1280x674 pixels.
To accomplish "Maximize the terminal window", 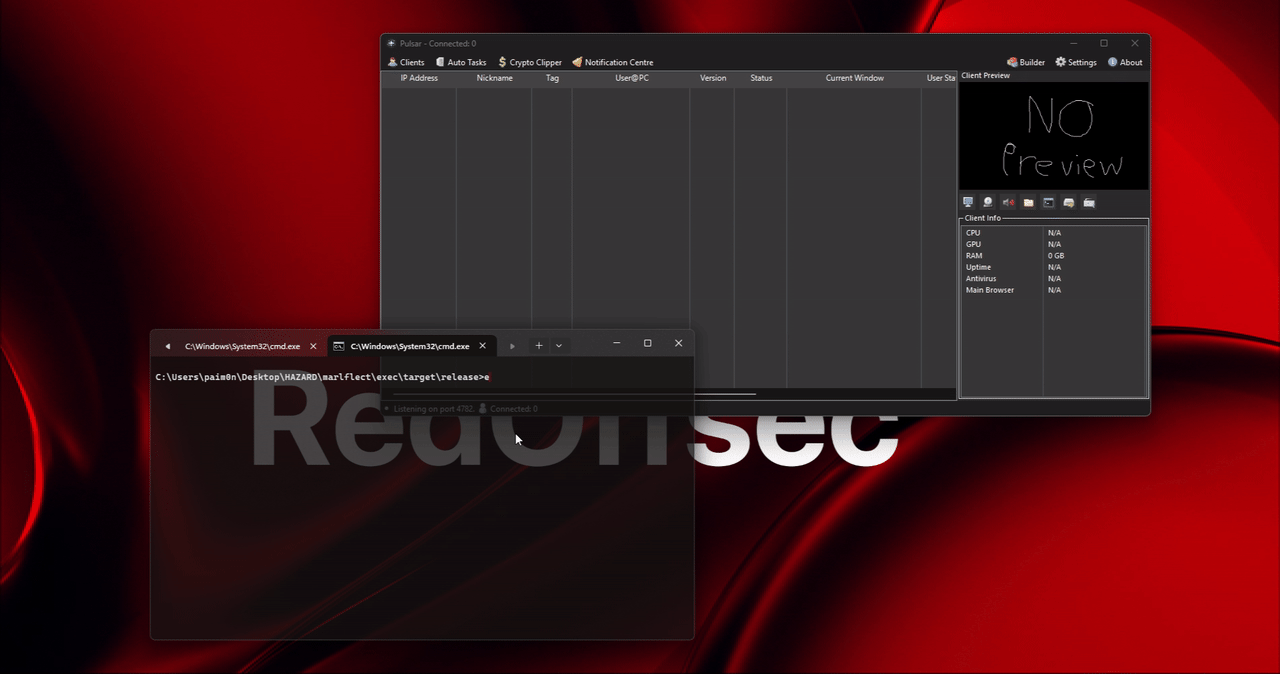I will pos(648,343).
